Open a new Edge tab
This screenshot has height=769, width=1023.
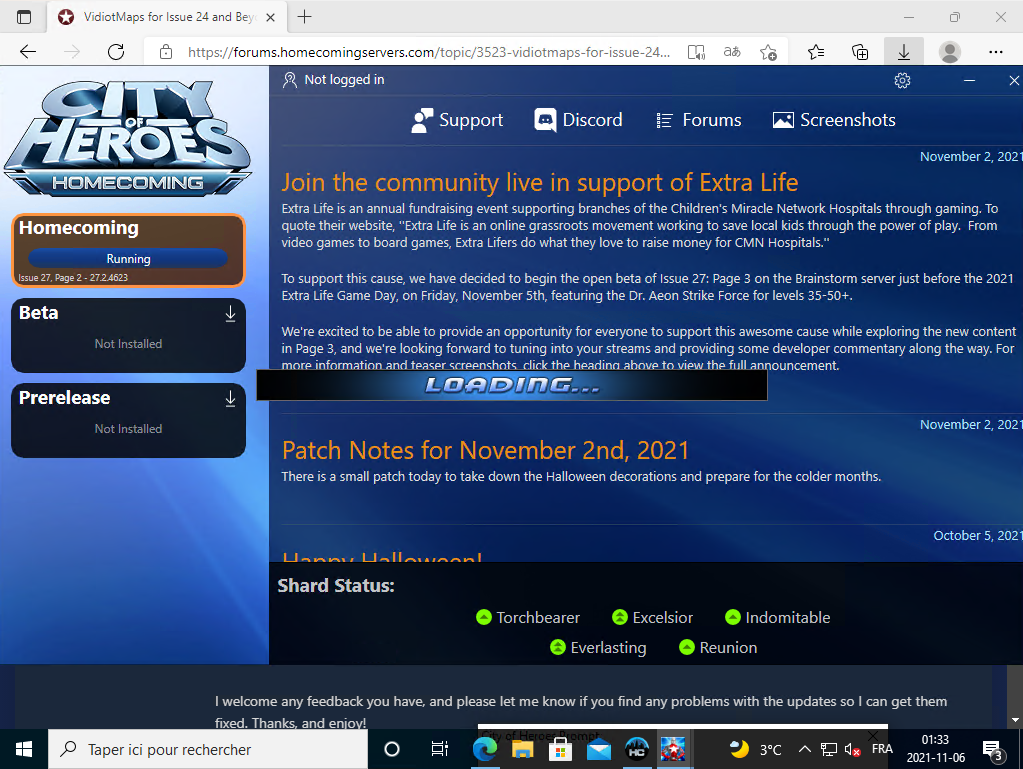(304, 17)
